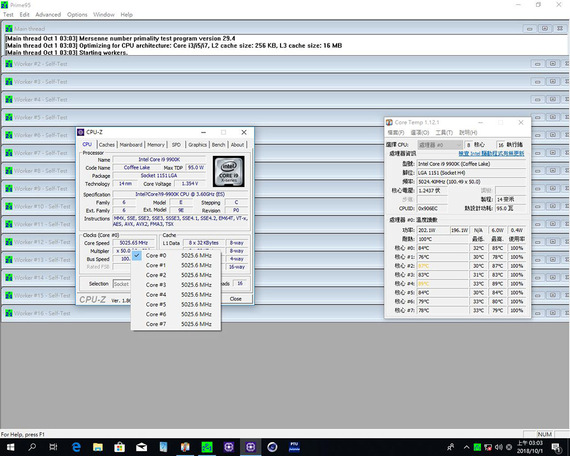Click the Intel driver update link in Core Temp
This screenshot has width=570, height=456.
pos(491,153)
